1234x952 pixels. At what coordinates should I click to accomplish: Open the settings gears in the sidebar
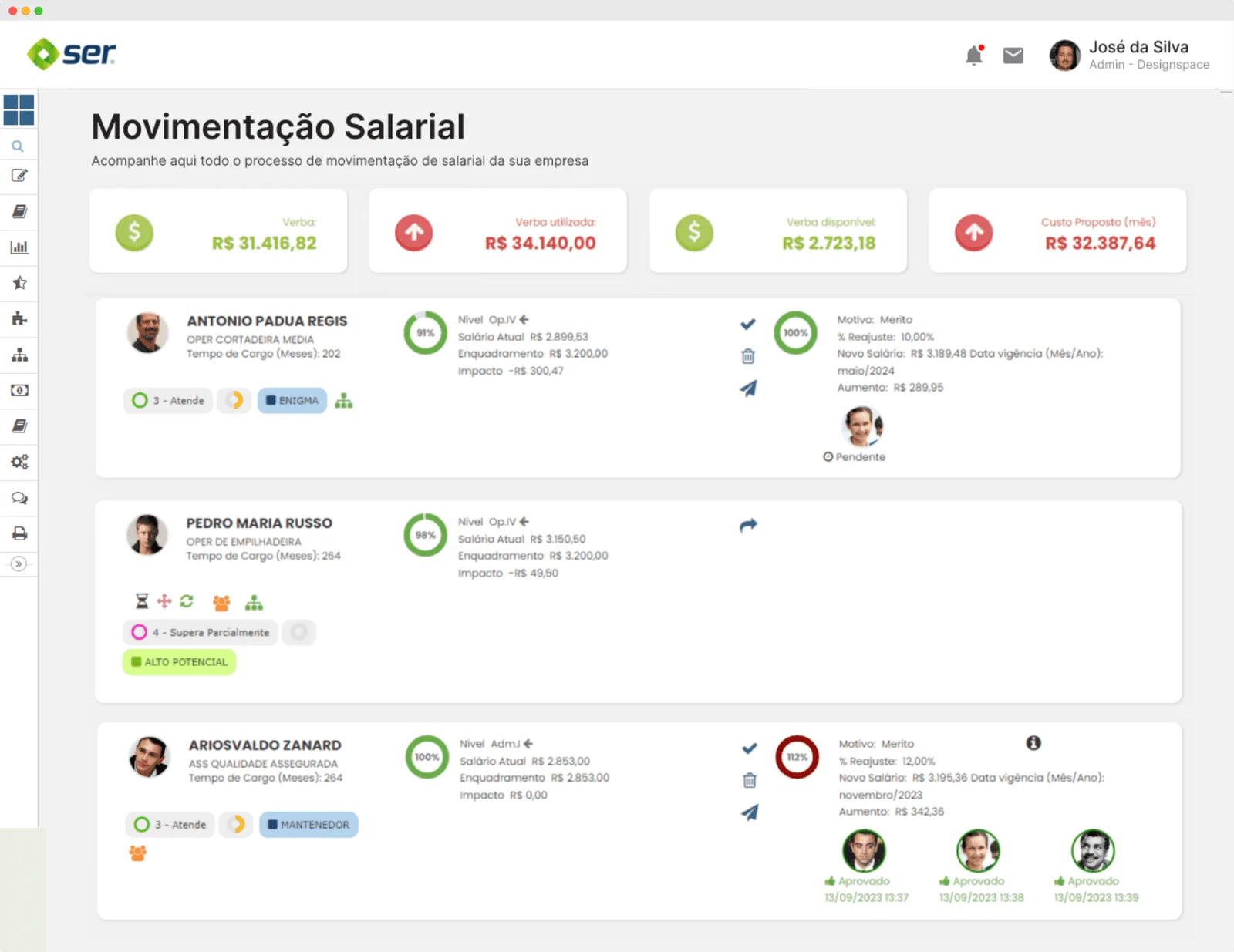(x=19, y=462)
